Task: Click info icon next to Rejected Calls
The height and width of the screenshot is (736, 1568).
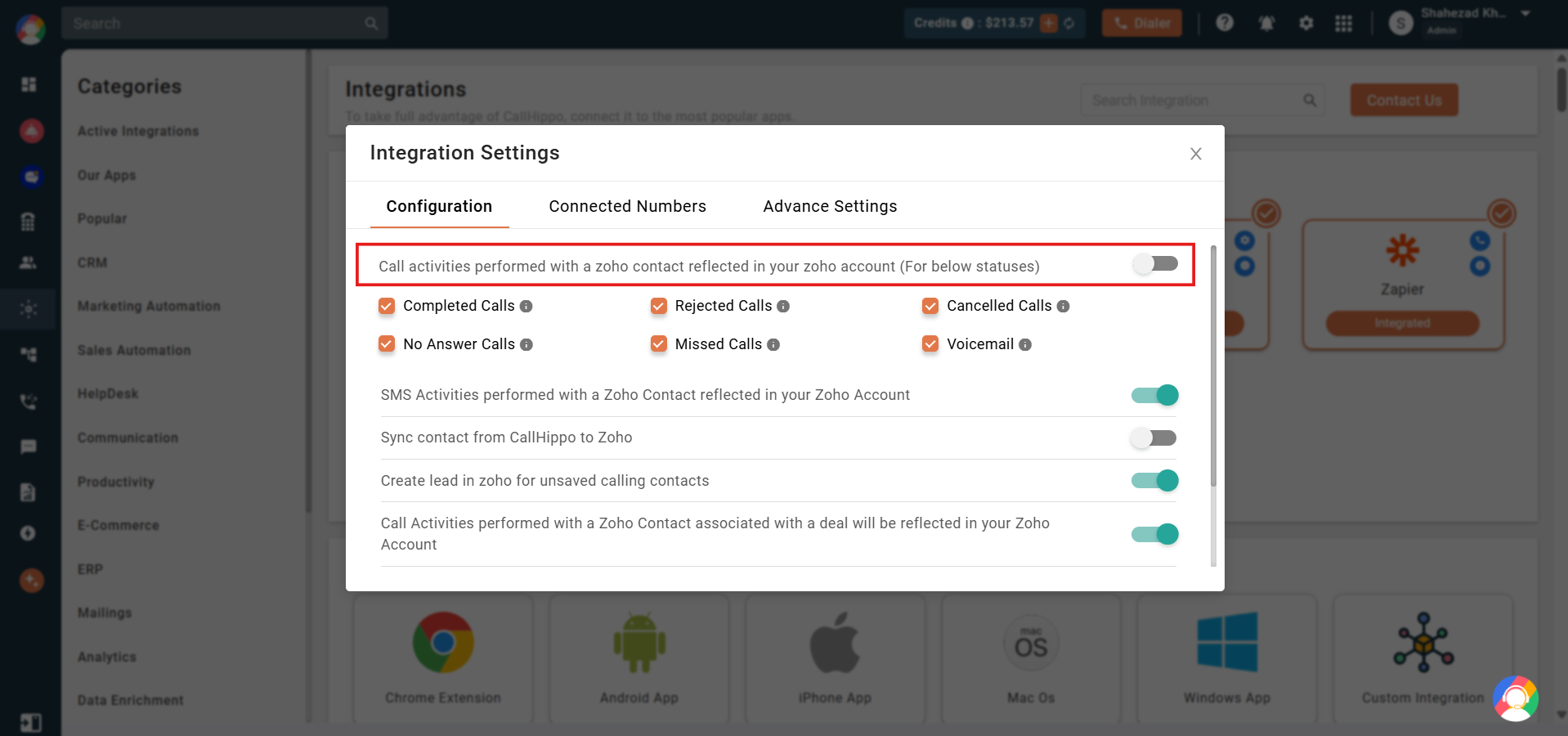Action: click(783, 306)
